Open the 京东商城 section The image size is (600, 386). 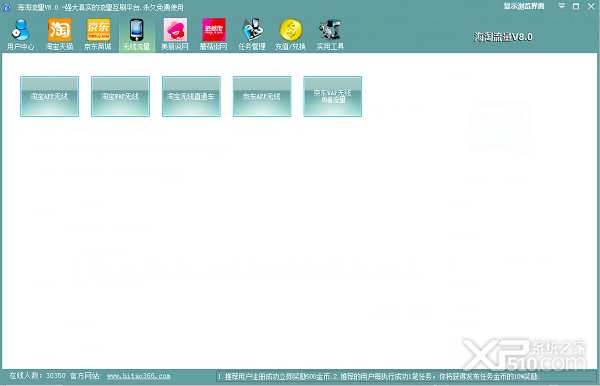[98, 34]
